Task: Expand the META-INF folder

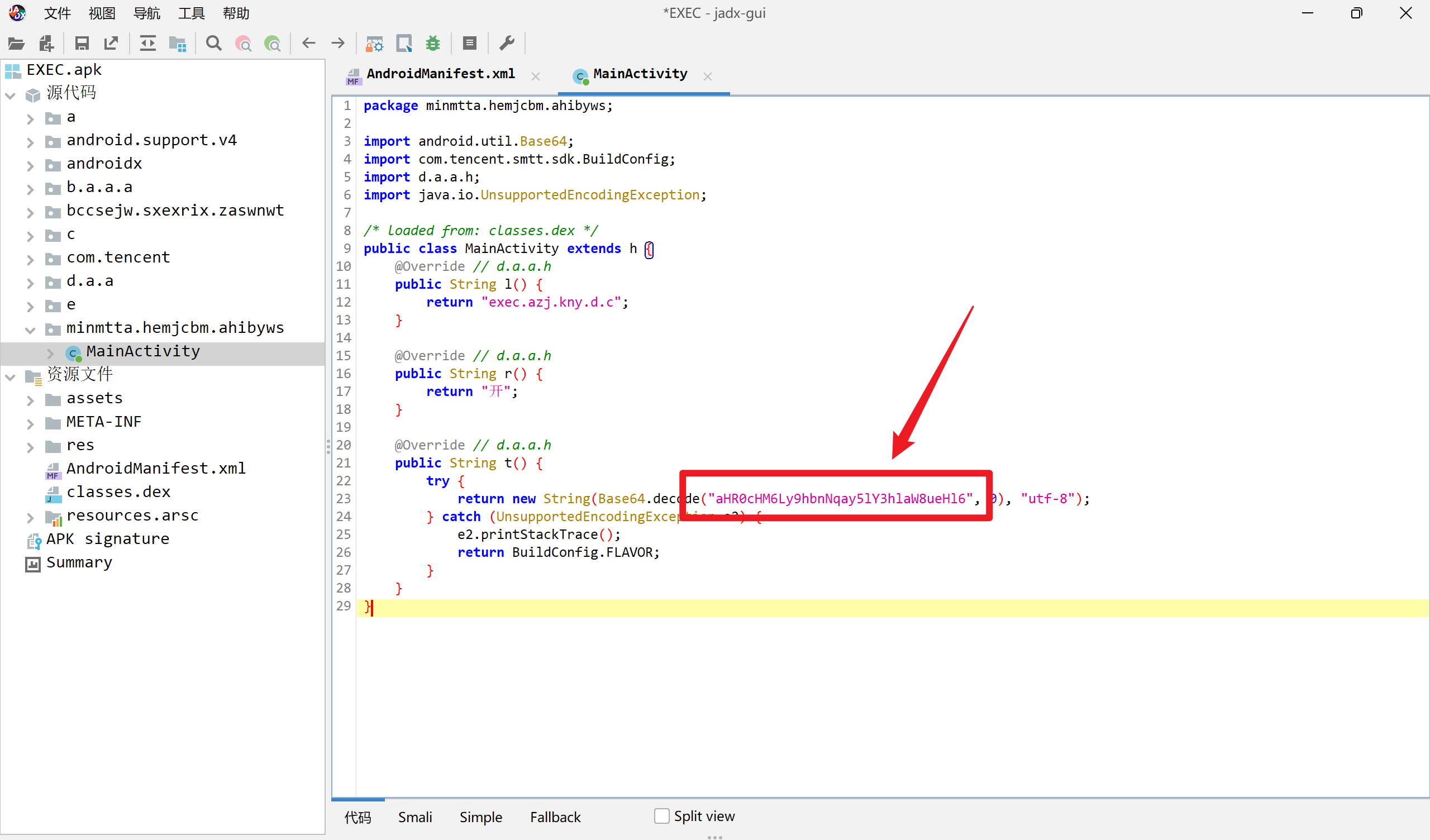Action: 30,424
